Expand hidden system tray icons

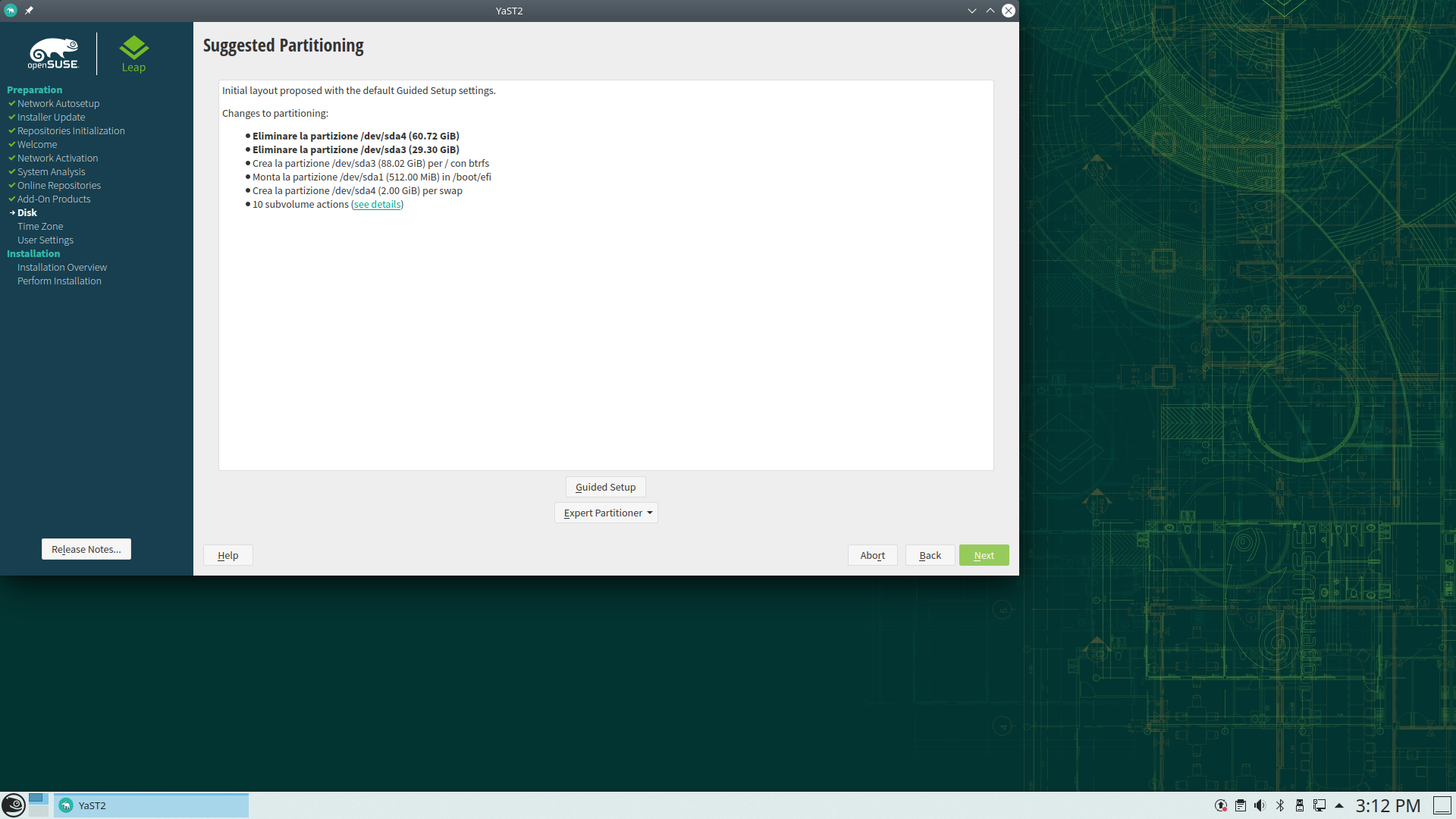pos(1339,805)
